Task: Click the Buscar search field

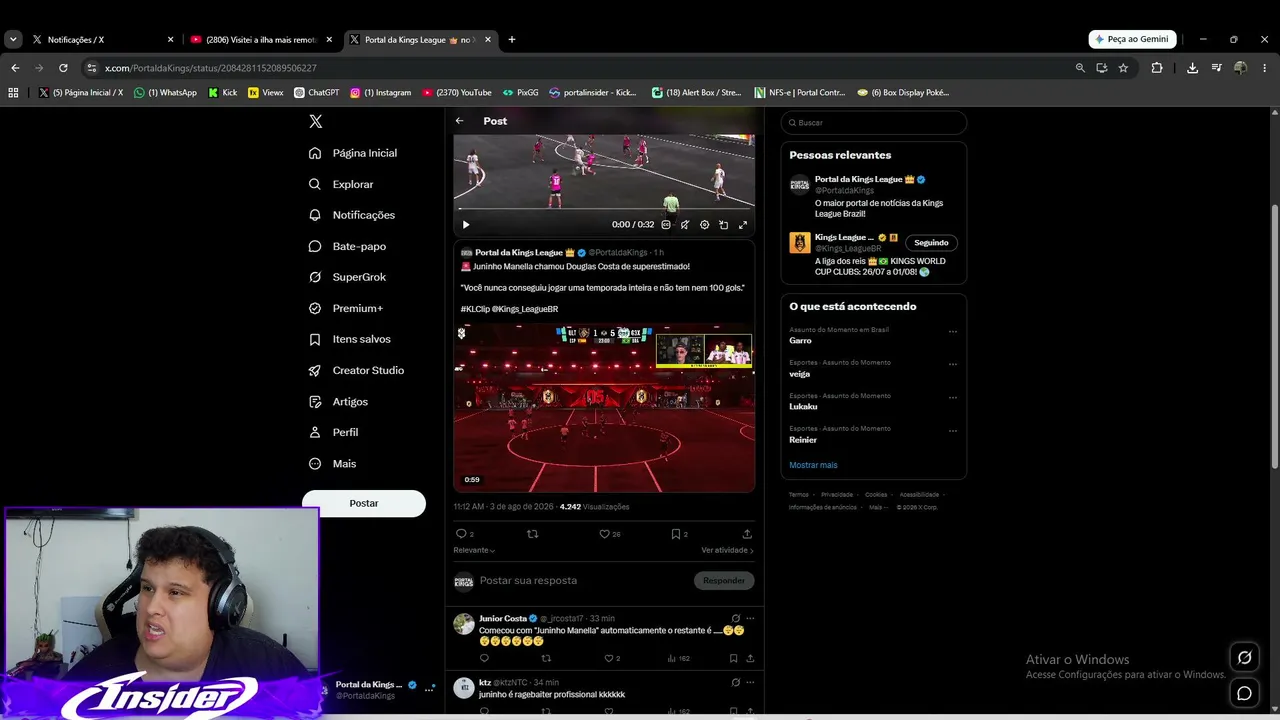Action: (873, 123)
